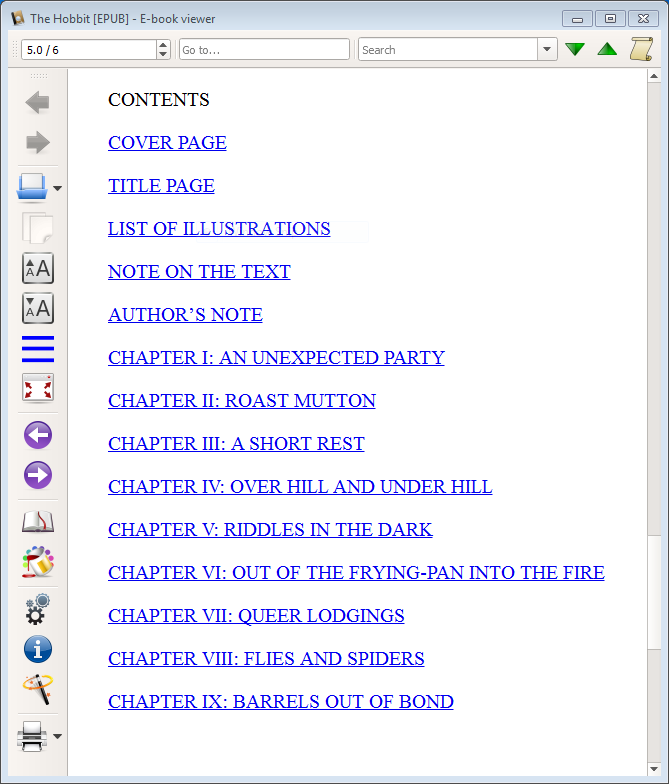Click the vertical scrollbar down arrow
This screenshot has height=784, width=669.
click(654, 769)
